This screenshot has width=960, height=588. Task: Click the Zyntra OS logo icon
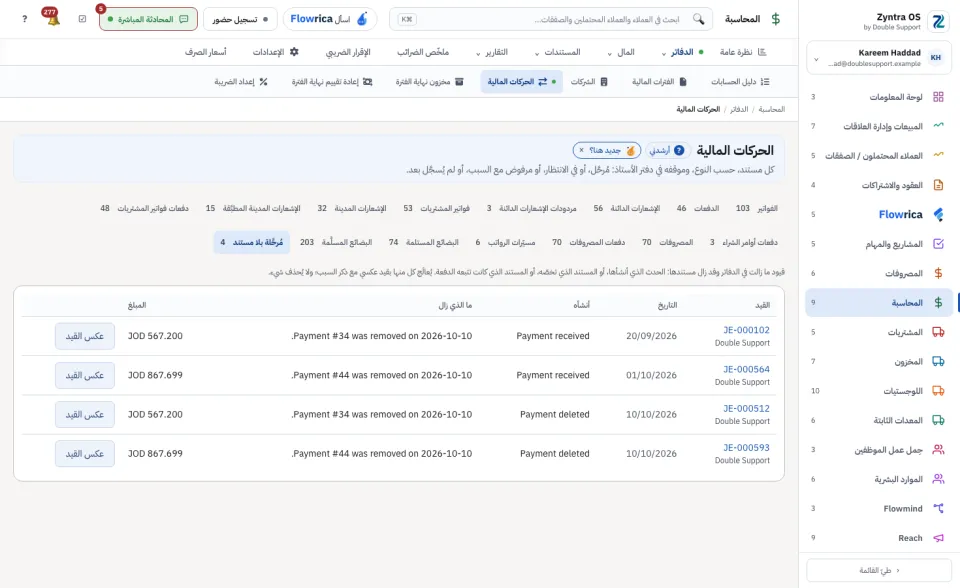coord(938,21)
